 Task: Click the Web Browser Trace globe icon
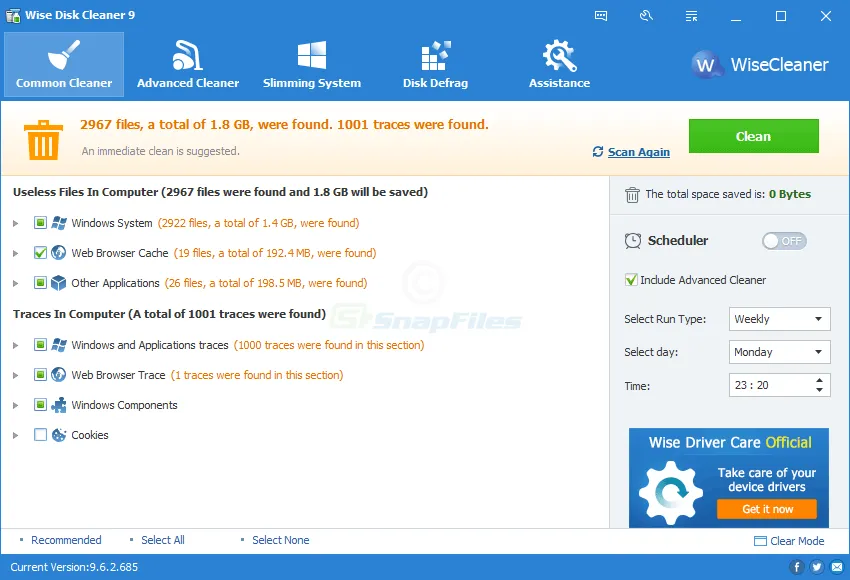pos(59,375)
